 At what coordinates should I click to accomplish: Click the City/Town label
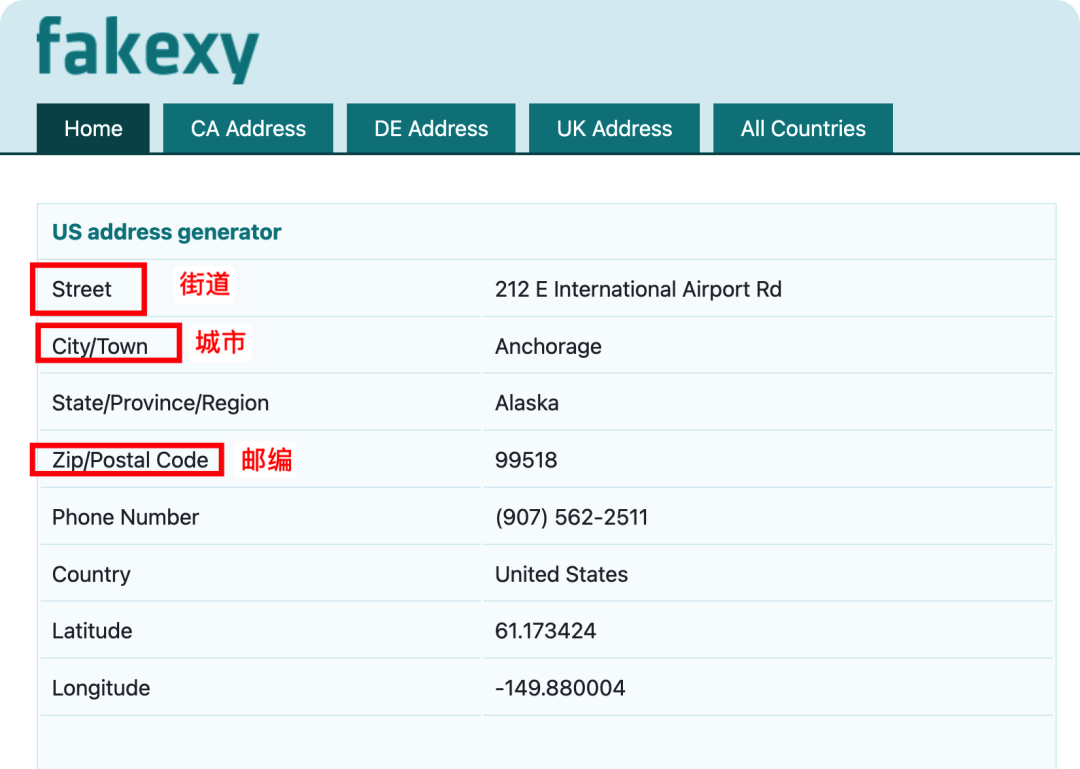coord(100,346)
